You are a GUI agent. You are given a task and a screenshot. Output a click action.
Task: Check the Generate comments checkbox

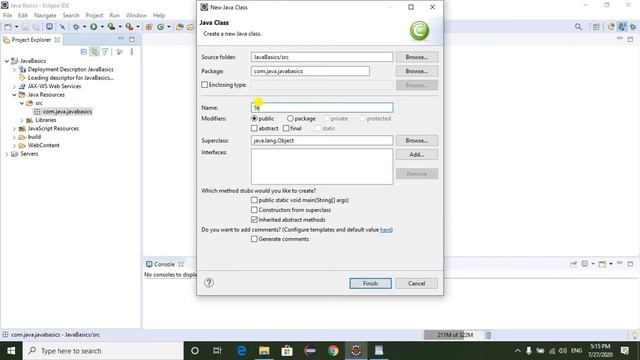coord(254,239)
